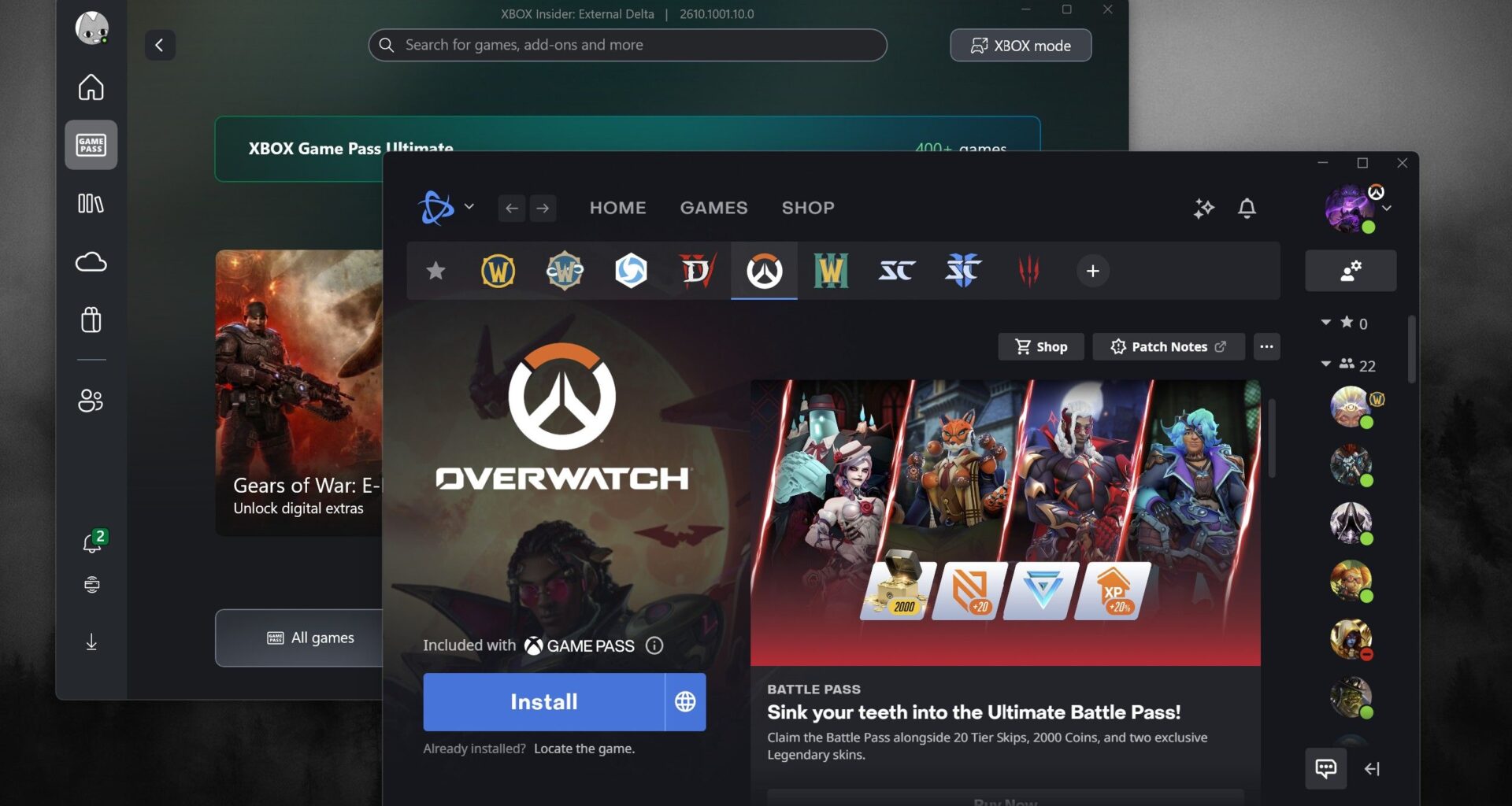This screenshot has width=1512, height=806.
Task: Open friend avatar with do-not-disturb status
Action: pyautogui.click(x=1351, y=639)
